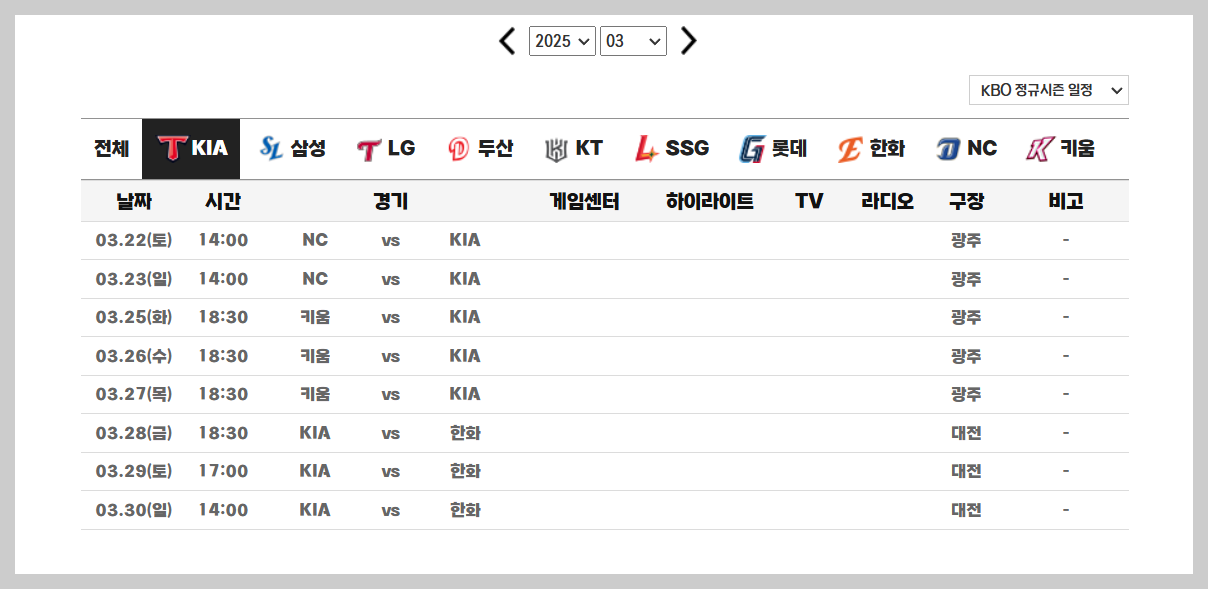The width and height of the screenshot is (1208, 589).
Task: Go to the previous month with left arrow
Action: click(x=506, y=41)
